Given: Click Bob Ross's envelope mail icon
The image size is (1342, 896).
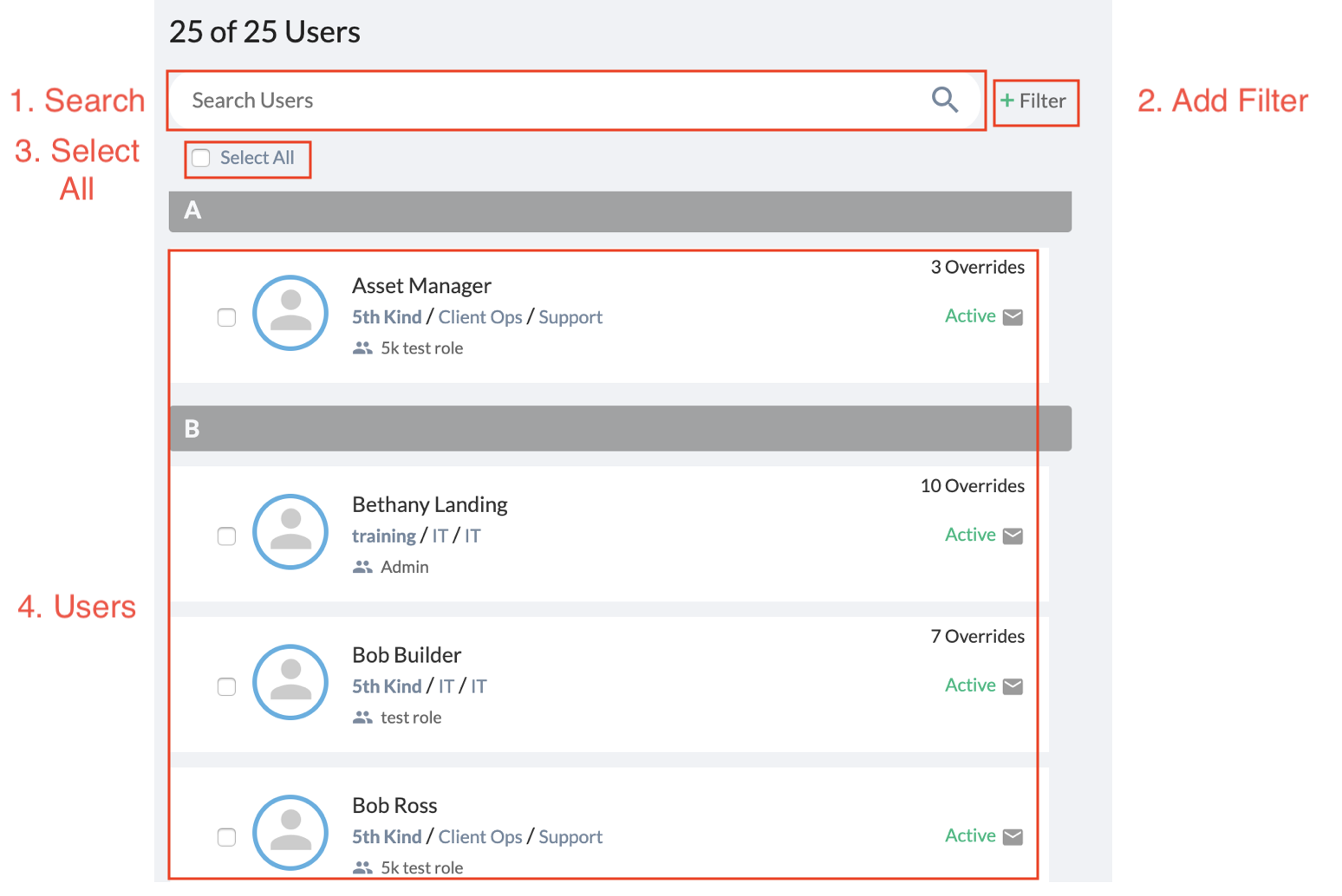Looking at the screenshot, I should pos(1013,837).
